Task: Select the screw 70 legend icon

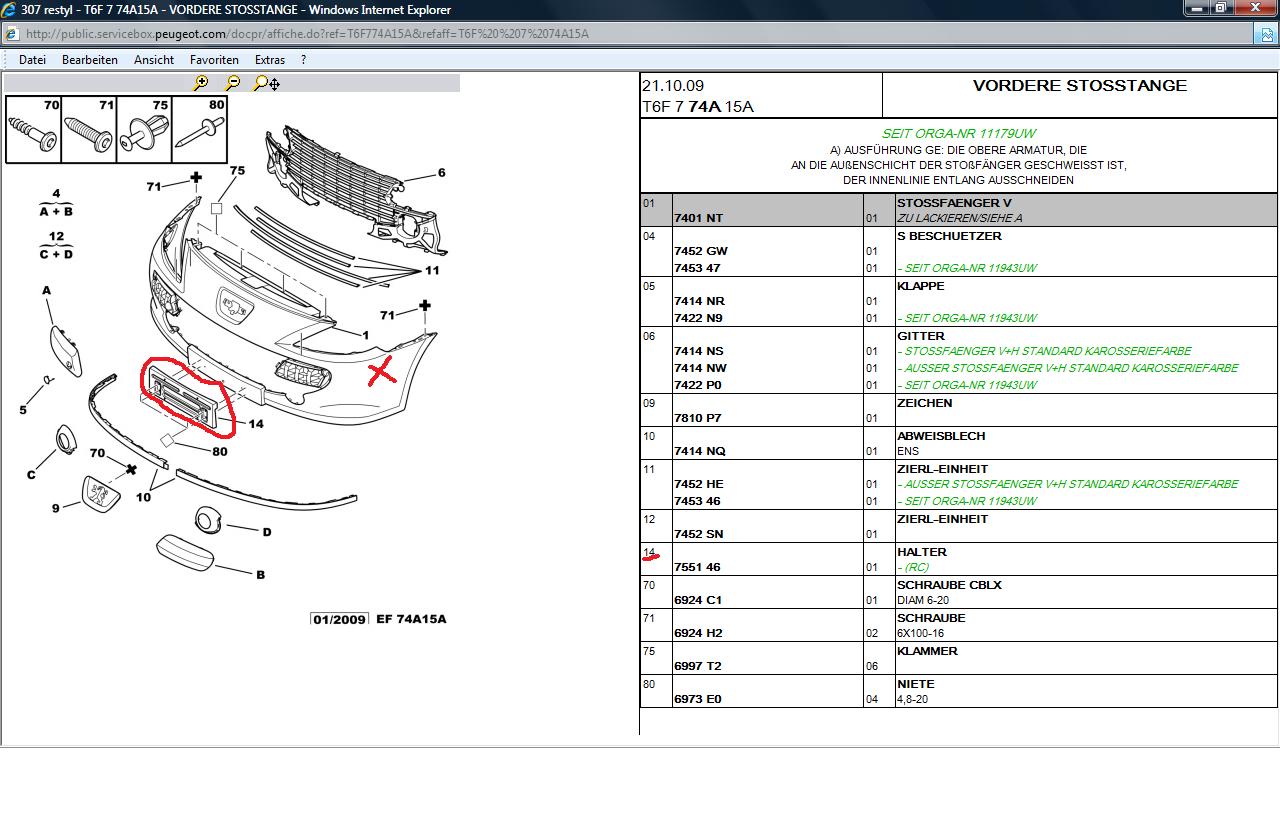Action: pyautogui.click(x=33, y=130)
